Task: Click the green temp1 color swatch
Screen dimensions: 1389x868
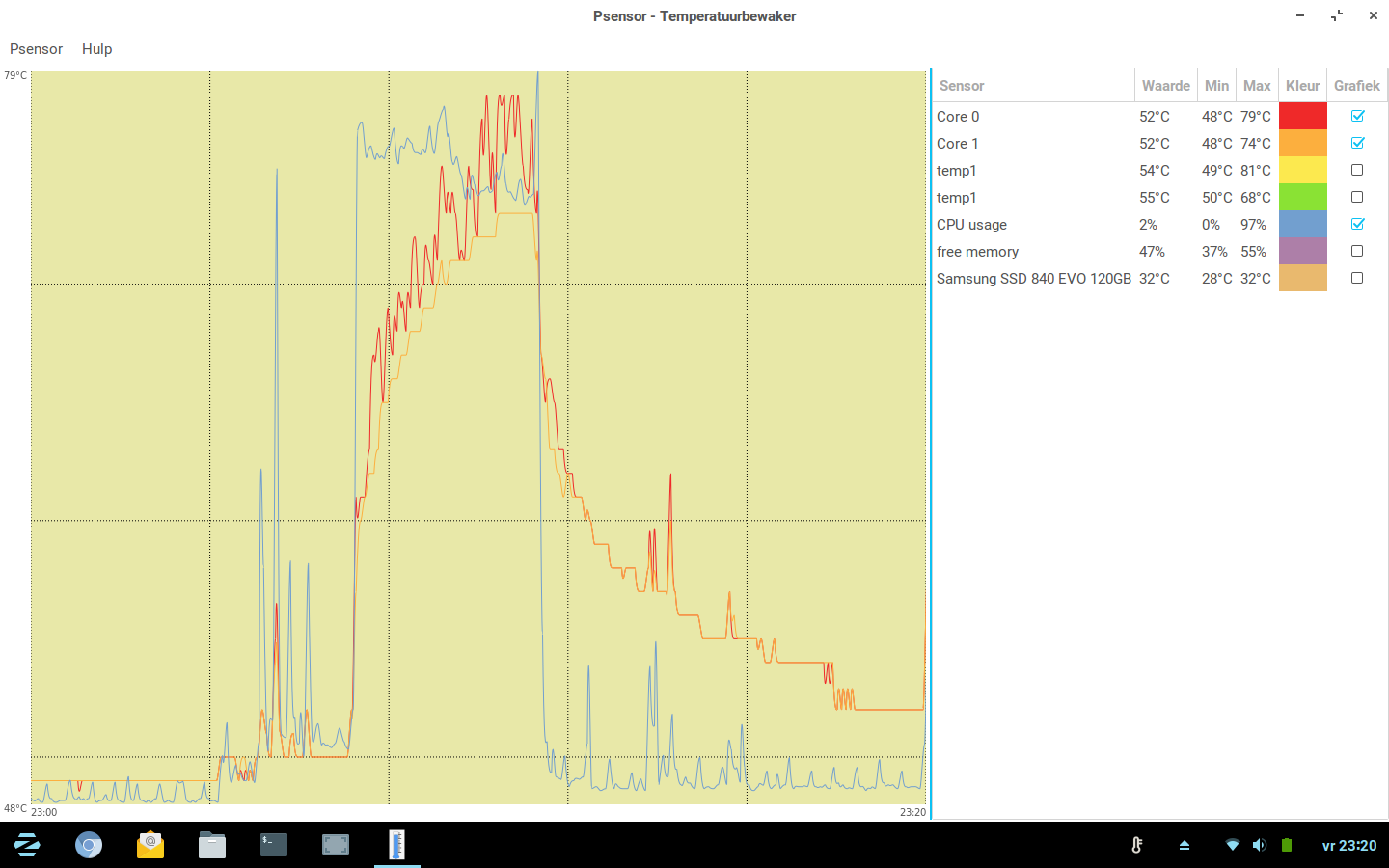Action: point(1303,197)
